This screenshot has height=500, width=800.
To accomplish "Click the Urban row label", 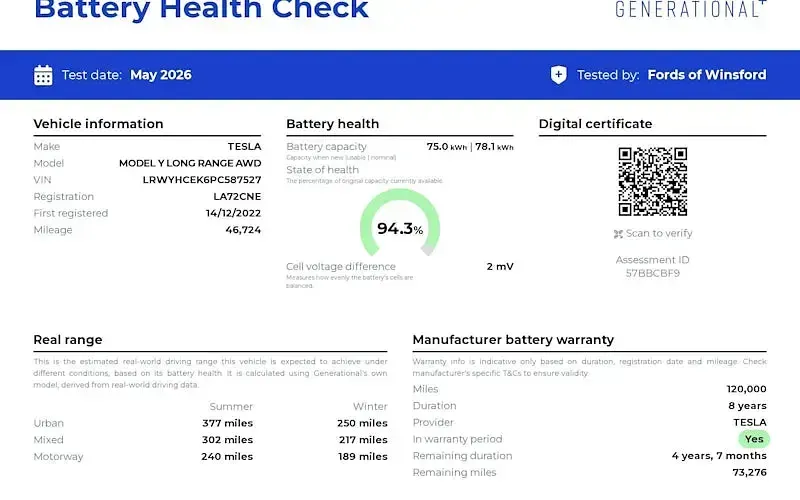I will pyautogui.click(x=48, y=423).
